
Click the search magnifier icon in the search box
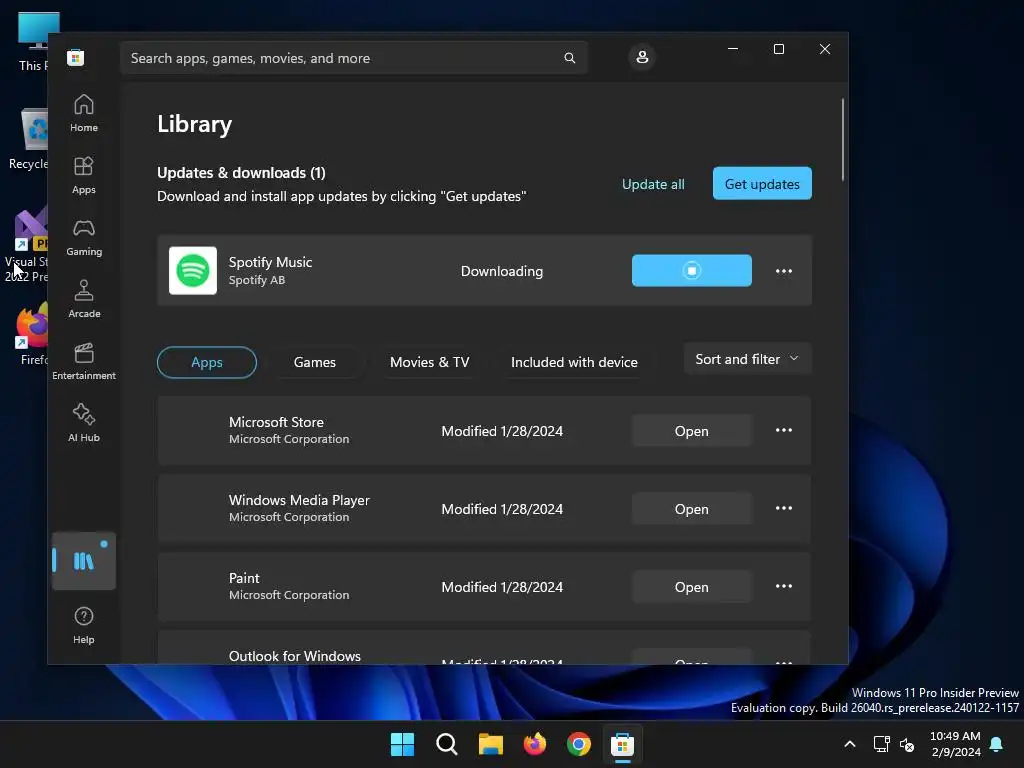[x=569, y=58]
